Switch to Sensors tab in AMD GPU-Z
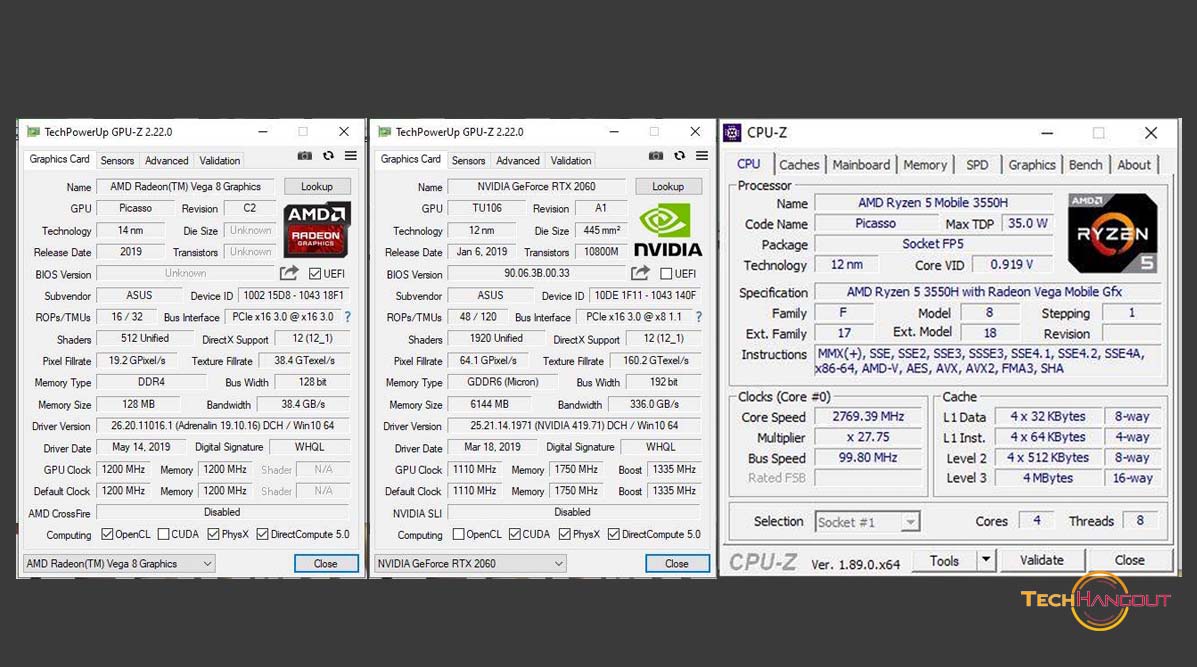Viewport: 1197px width, 667px height. pyautogui.click(x=118, y=160)
